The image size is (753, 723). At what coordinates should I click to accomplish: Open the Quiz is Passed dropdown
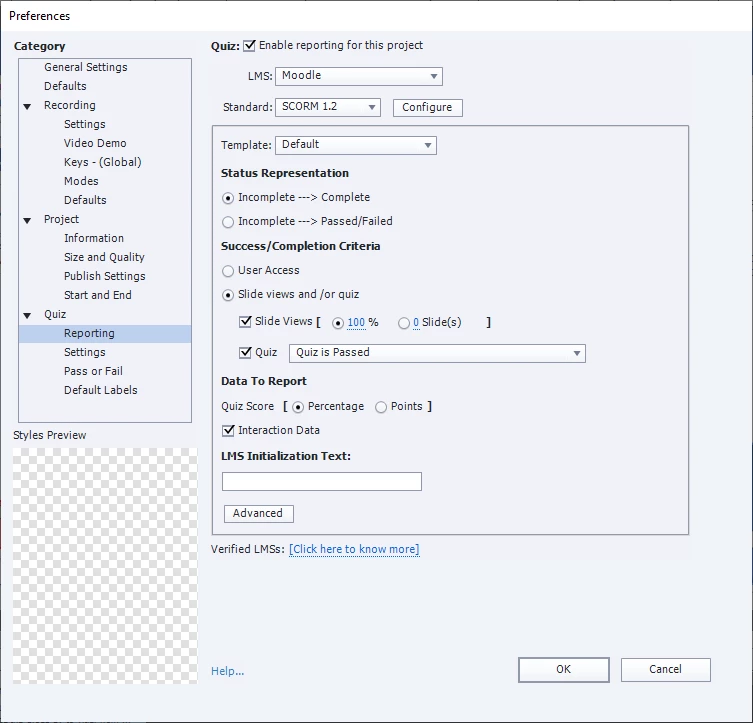(x=437, y=353)
